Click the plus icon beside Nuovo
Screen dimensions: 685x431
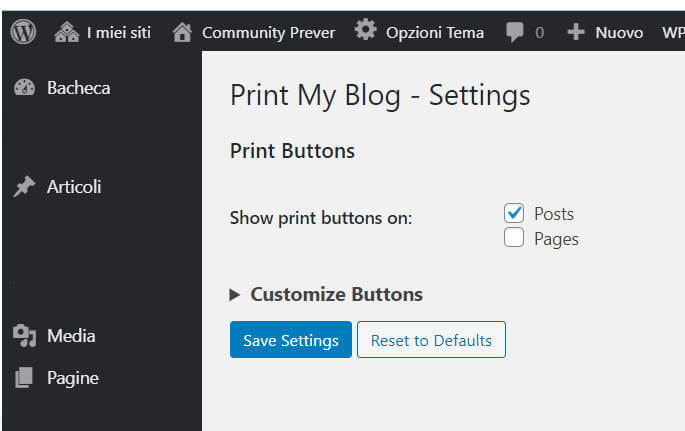pos(575,32)
